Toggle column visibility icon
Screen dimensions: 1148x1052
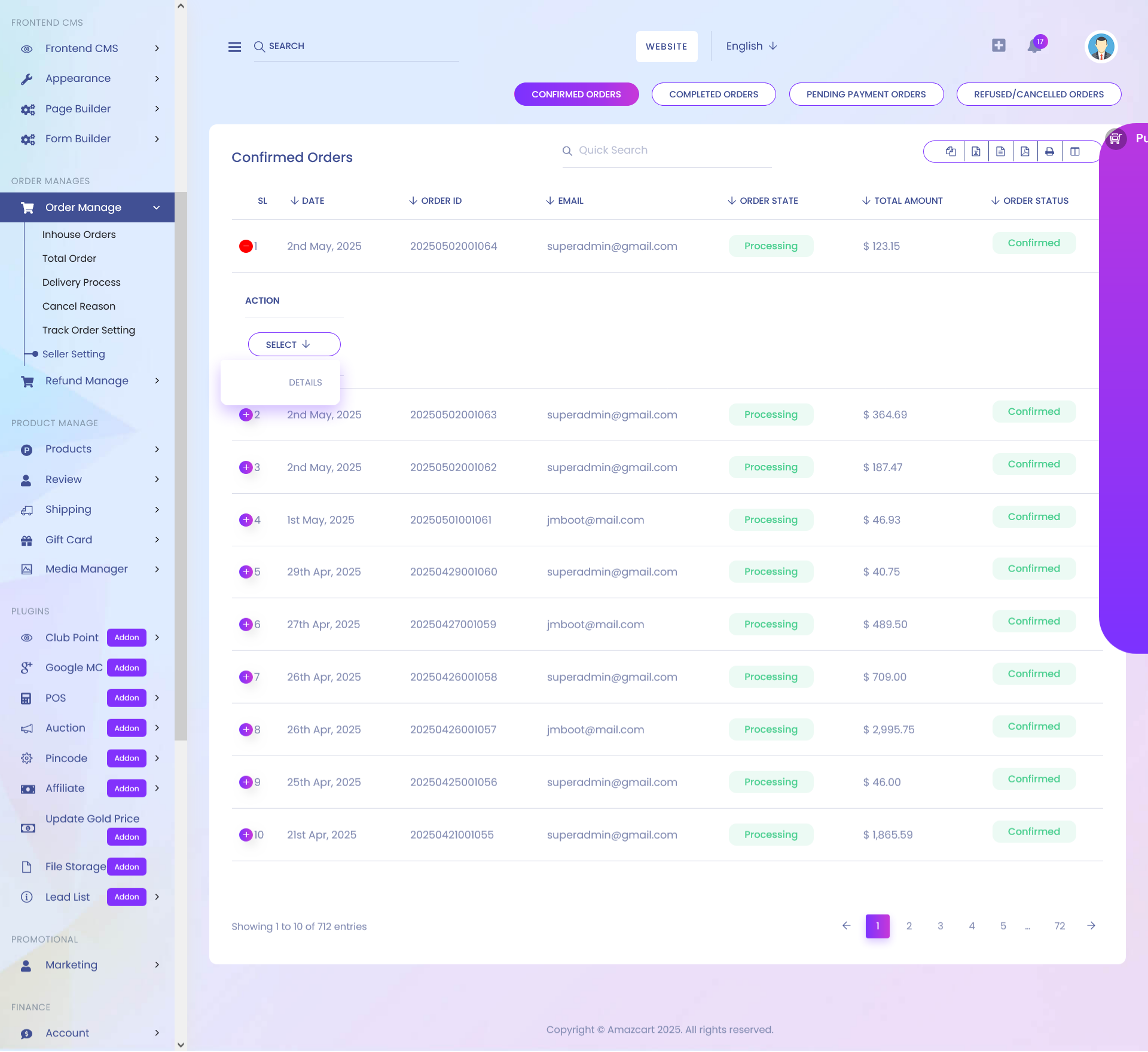tap(1074, 152)
